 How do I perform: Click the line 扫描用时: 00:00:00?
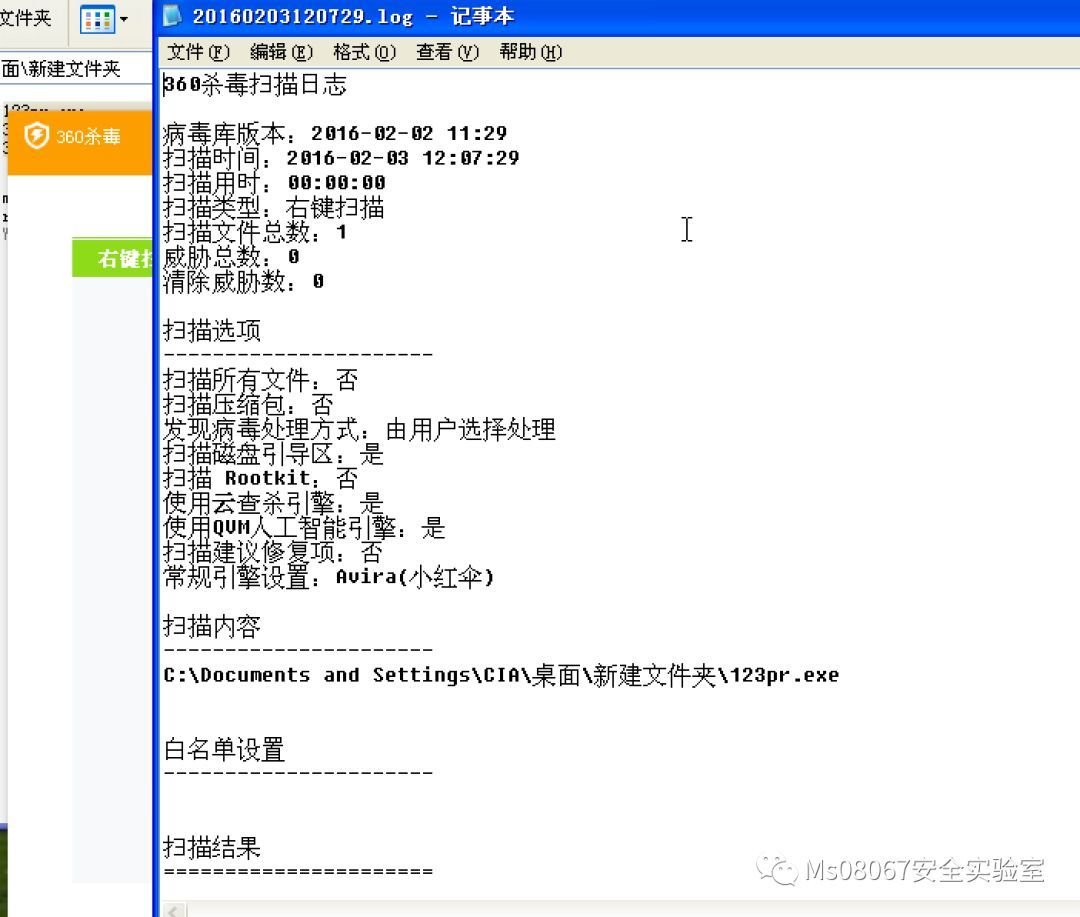pos(274,183)
